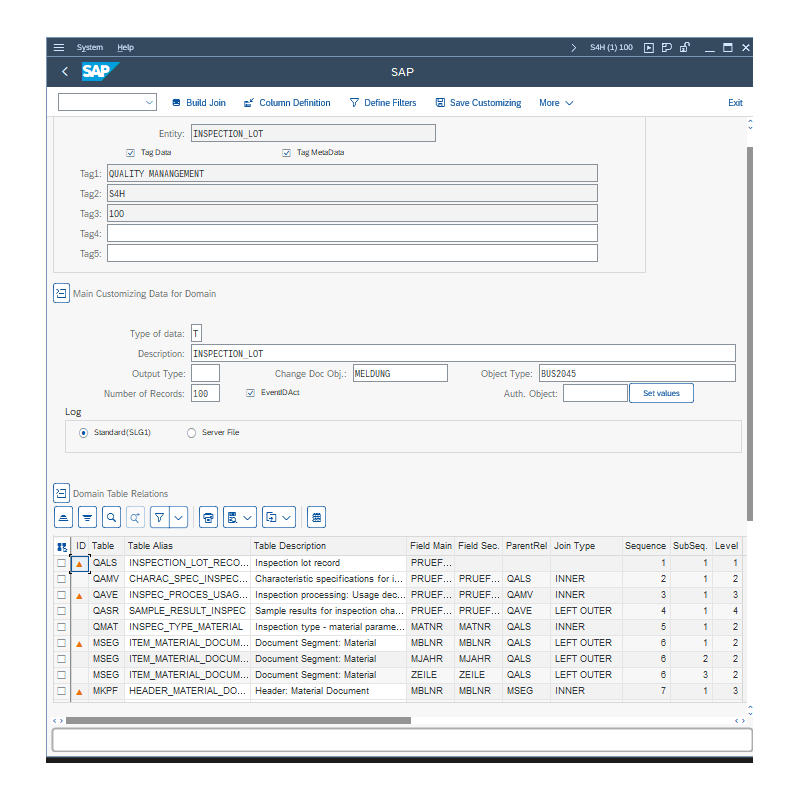The width and height of the screenshot is (800, 800).
Task: Click the sort ascending icon in table toolbar
Action: point(63,517)
